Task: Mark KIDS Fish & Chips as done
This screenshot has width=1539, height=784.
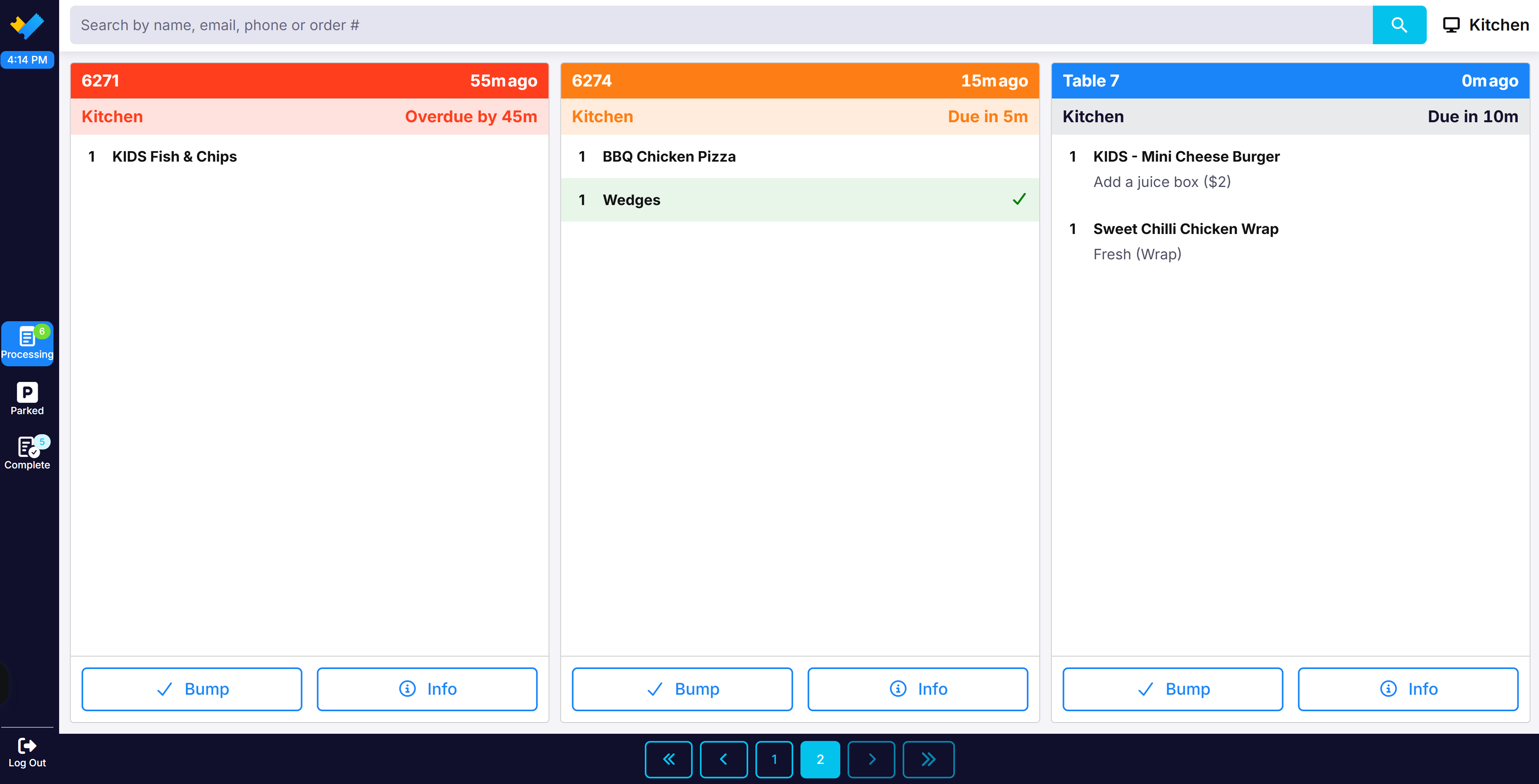Action: (x=309, y=156)
